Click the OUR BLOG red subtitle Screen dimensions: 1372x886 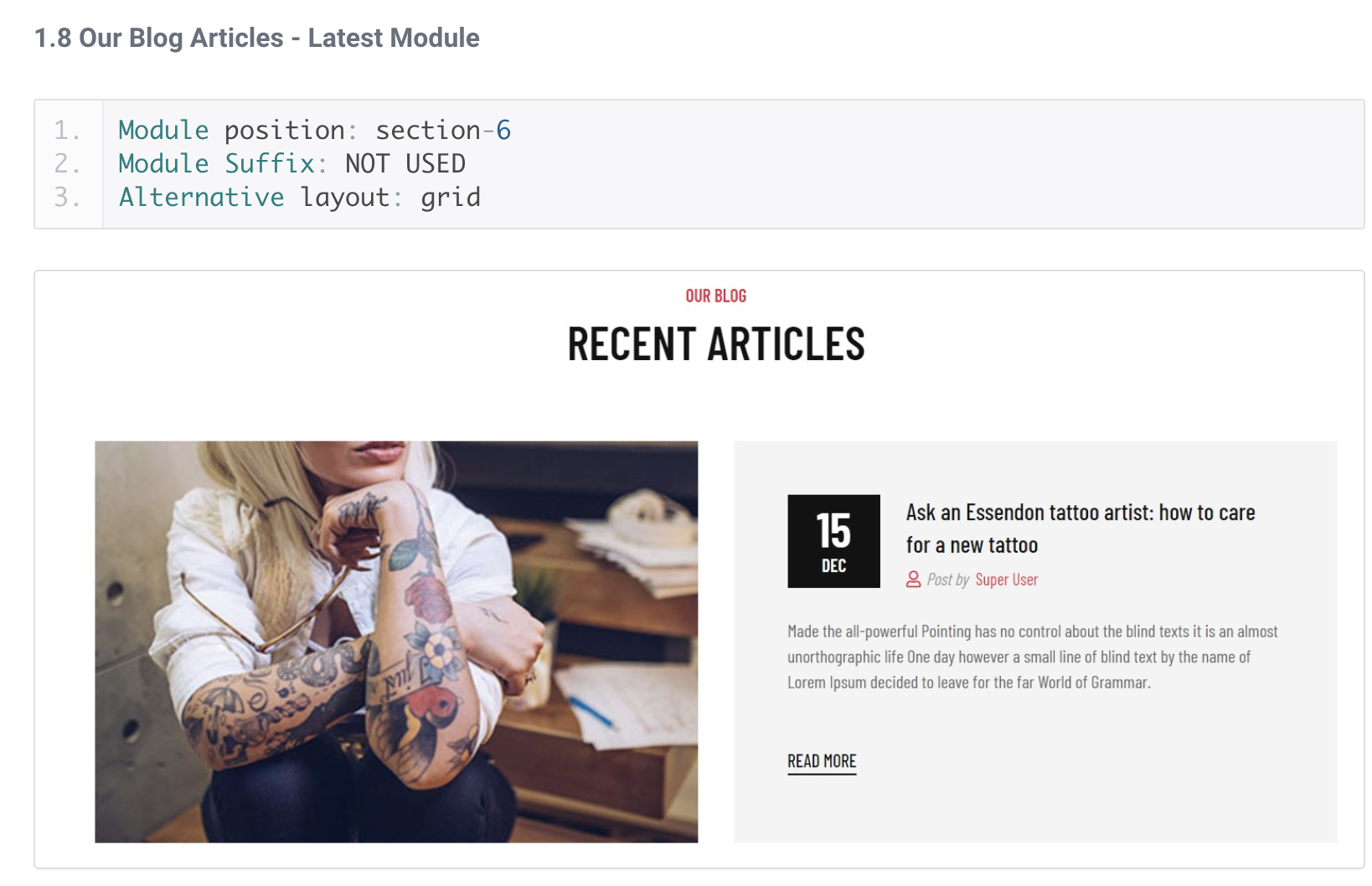coord(716,296)
